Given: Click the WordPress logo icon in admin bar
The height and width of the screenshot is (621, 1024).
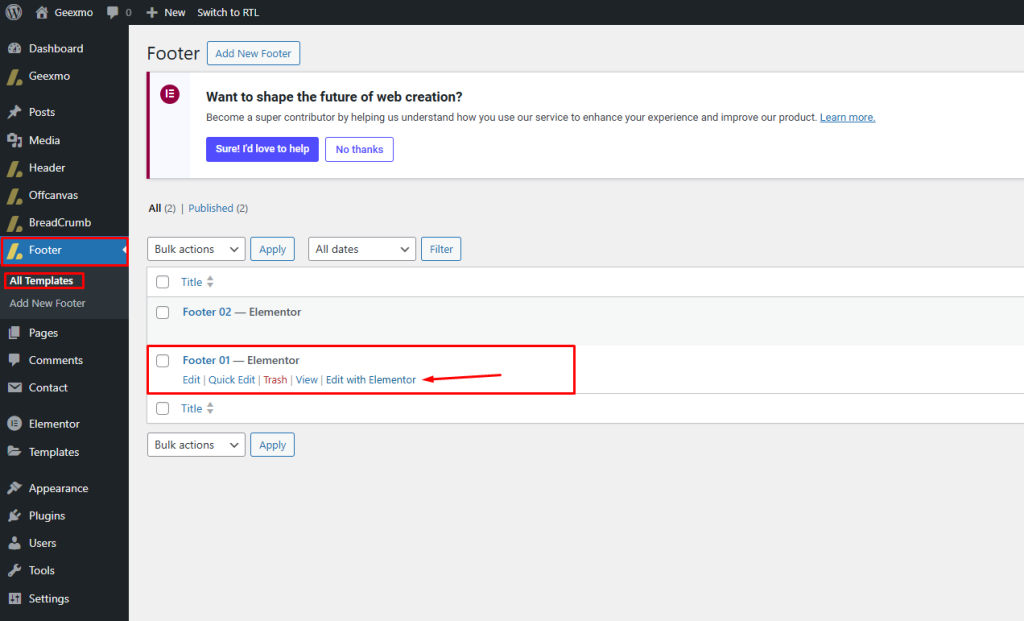Looking at the screenshot, I should tap(13, 12).
